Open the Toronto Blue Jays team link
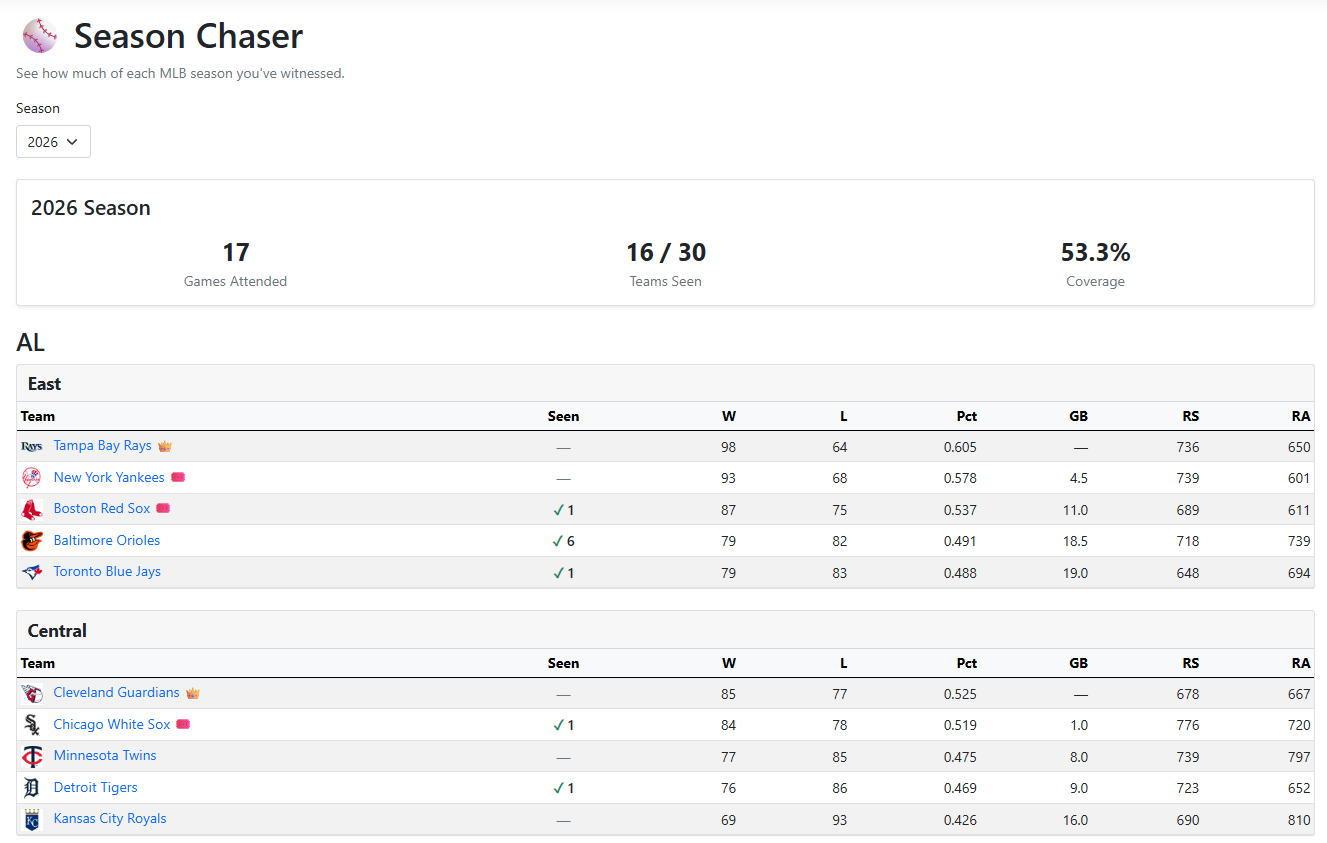The image size is (1327, 843). [107, 571]
